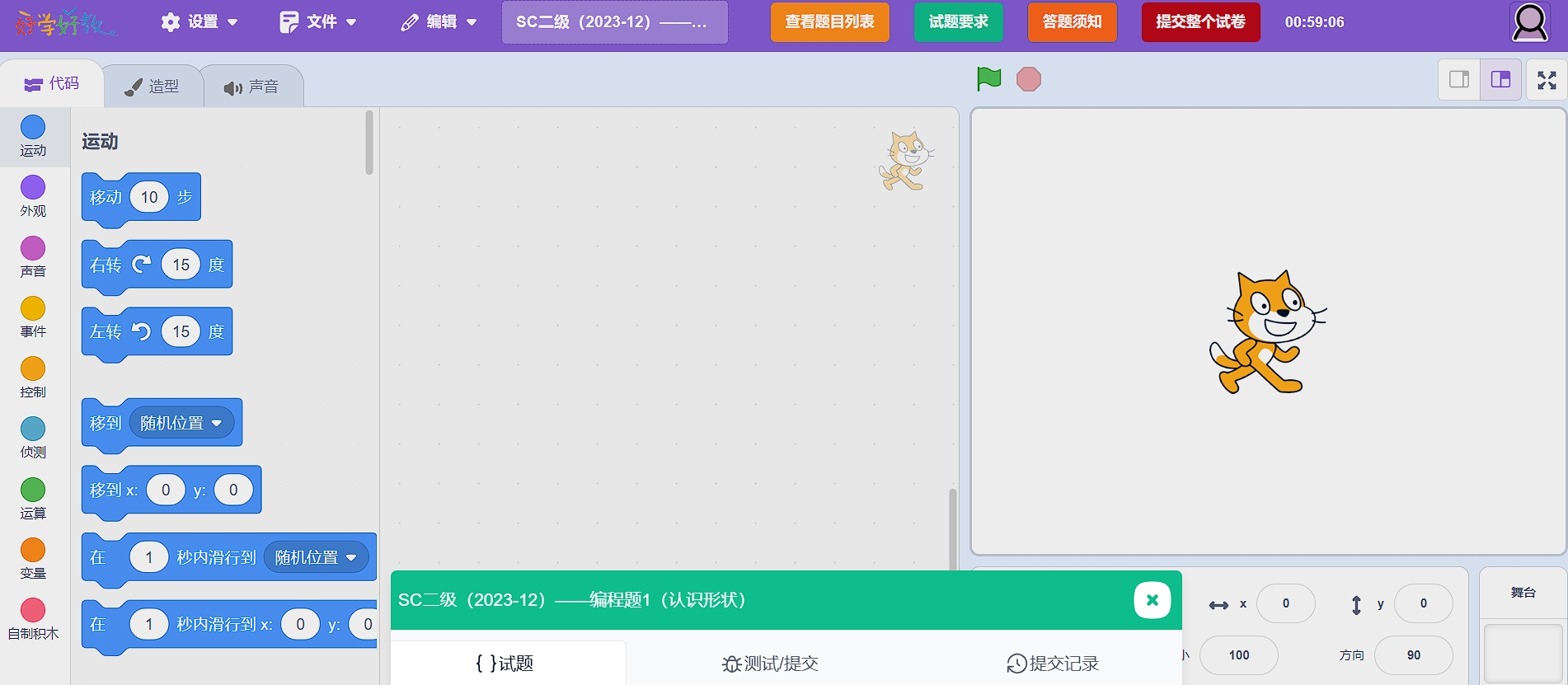Screen dimensions: 1568x685
Task: Click the 10 steps value in 移动 block
Action: (x=149, y=197)
